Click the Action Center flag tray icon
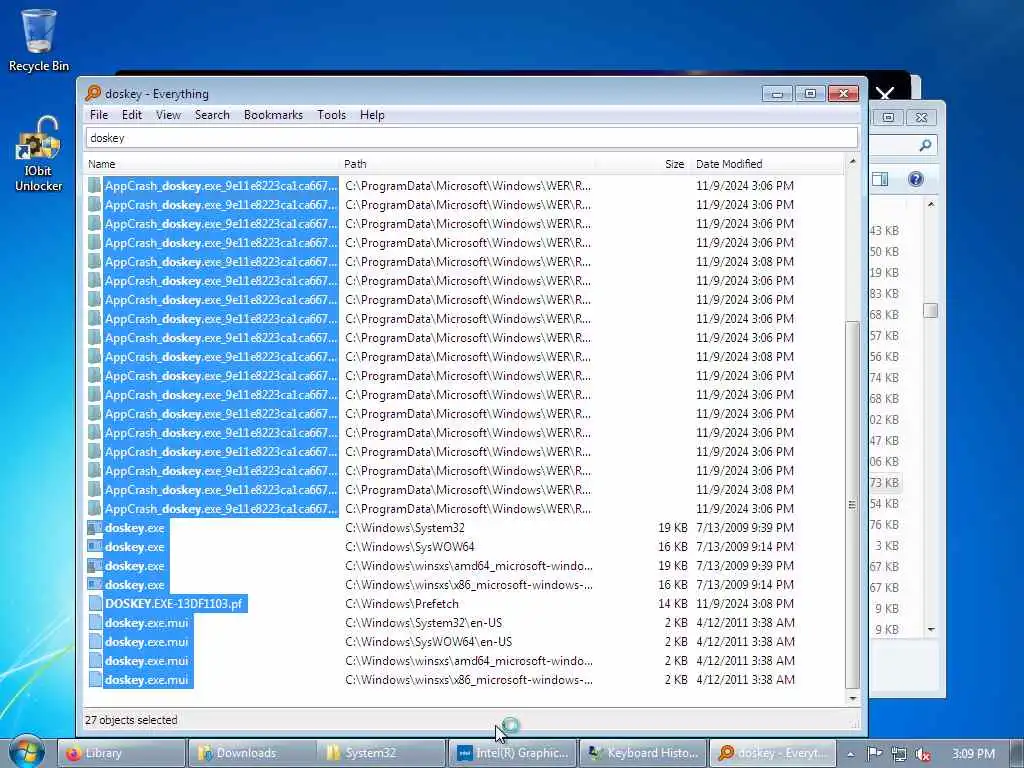The width and height of the screenshot is (1024, 768). (874, 754)
